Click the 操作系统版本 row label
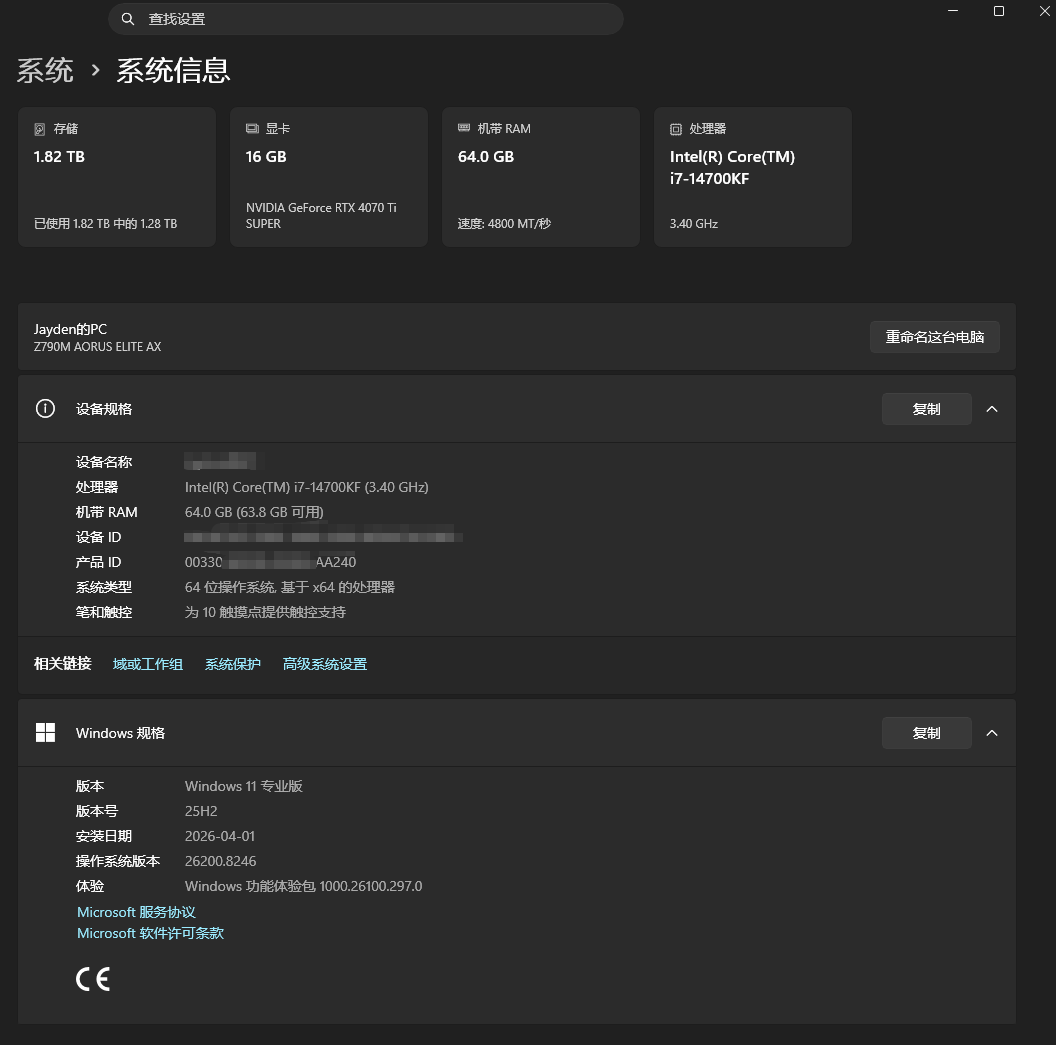The image size is (1056, 1045). click(118, 861)
